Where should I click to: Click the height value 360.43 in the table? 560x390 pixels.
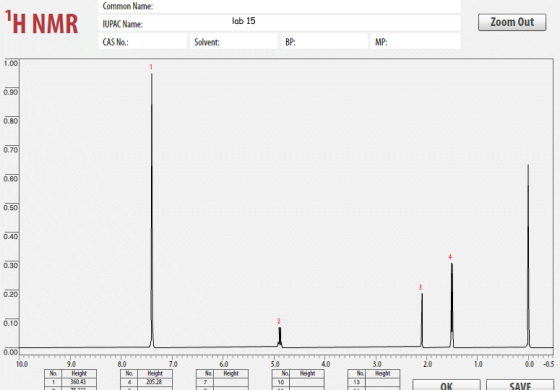pyautogui.click(x=79, y=382)
